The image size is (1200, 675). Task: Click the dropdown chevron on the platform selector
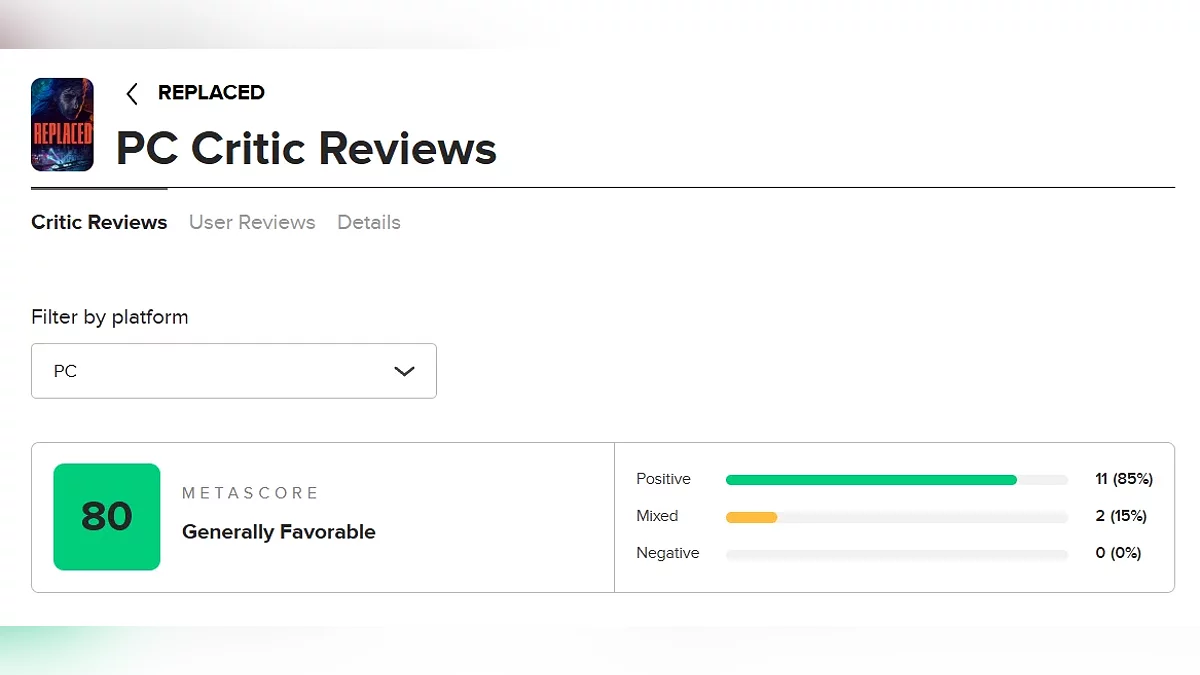pos(405,370)
